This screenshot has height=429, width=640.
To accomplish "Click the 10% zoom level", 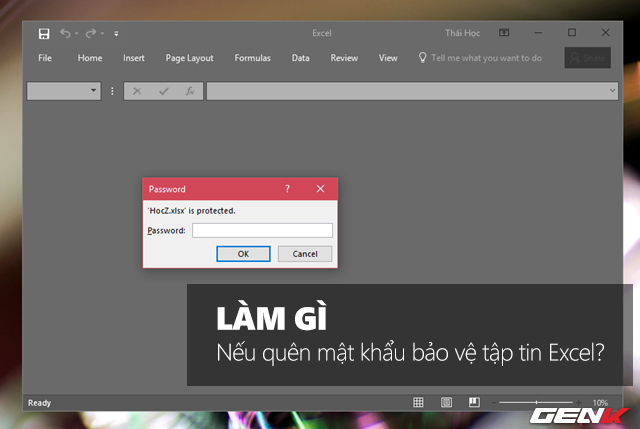I will [x=600, y=403].
